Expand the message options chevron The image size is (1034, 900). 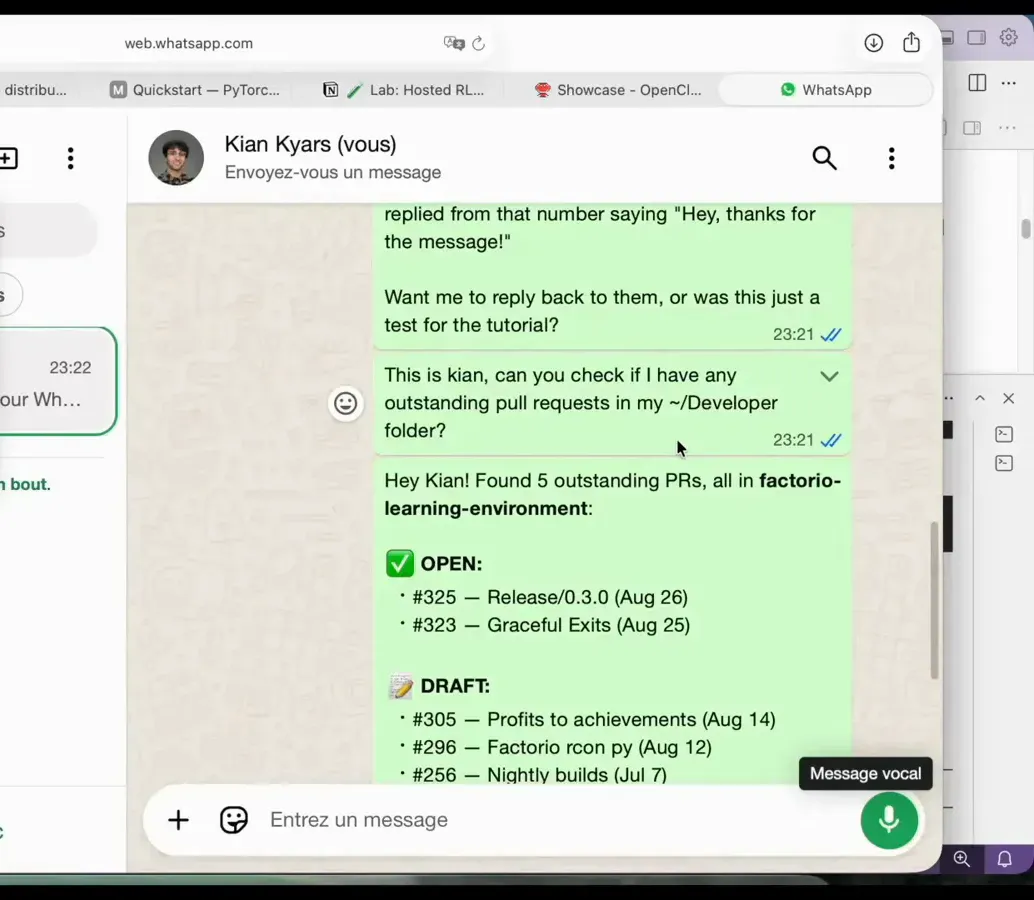tap(829, 376)
